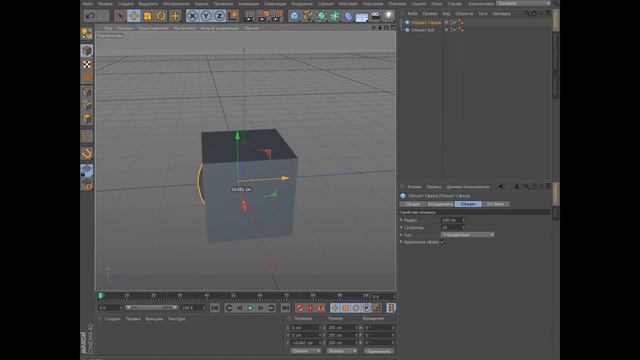Switch to Polygons mode in left sidebar

point(87,119)
